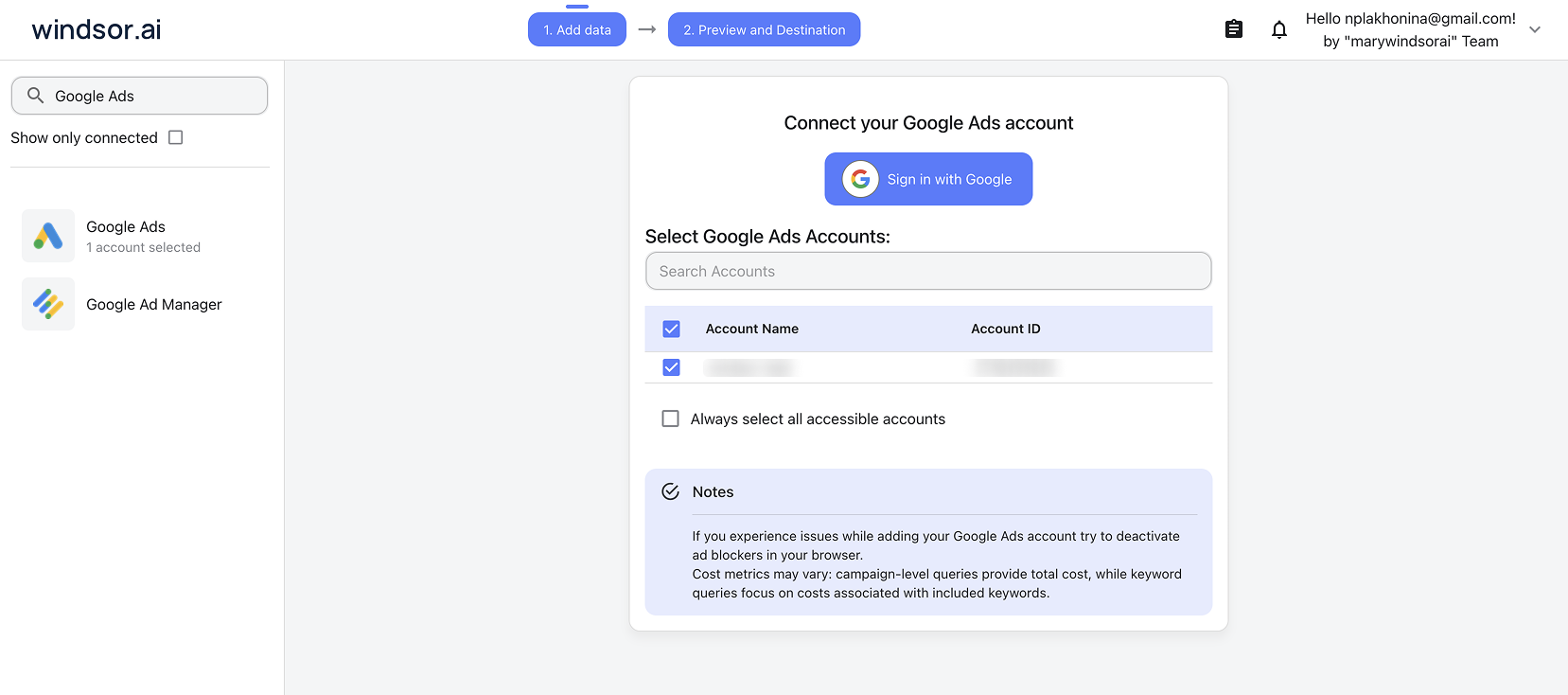
Task: Uncheck the blurred account row checkbox
Action: [x=672, y=367]
